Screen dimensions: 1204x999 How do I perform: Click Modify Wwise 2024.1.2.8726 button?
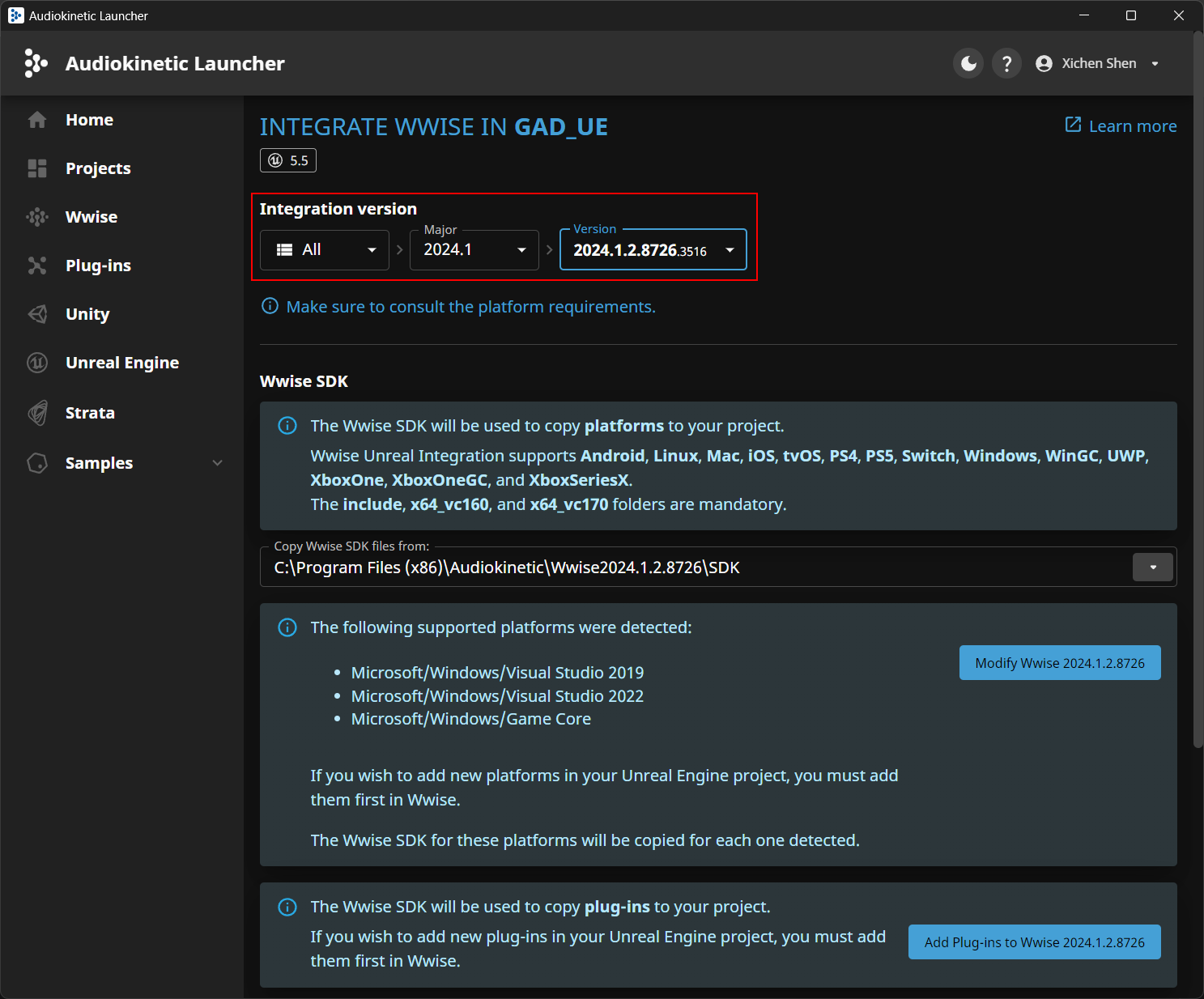tap(1060, 663)
